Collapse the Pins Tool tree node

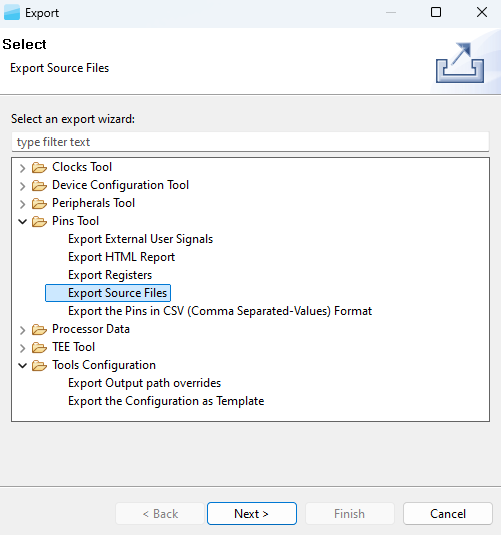[23, 221]
